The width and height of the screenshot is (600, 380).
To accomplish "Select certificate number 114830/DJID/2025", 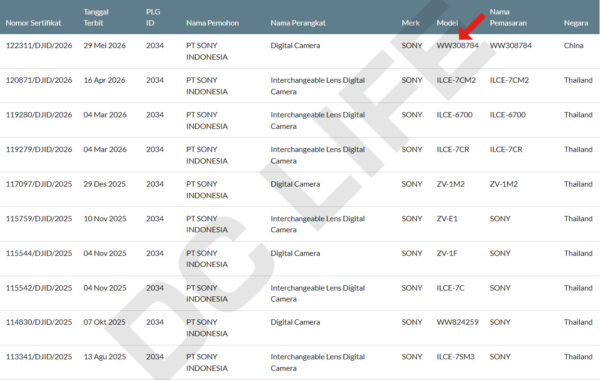I will [39, 322].
